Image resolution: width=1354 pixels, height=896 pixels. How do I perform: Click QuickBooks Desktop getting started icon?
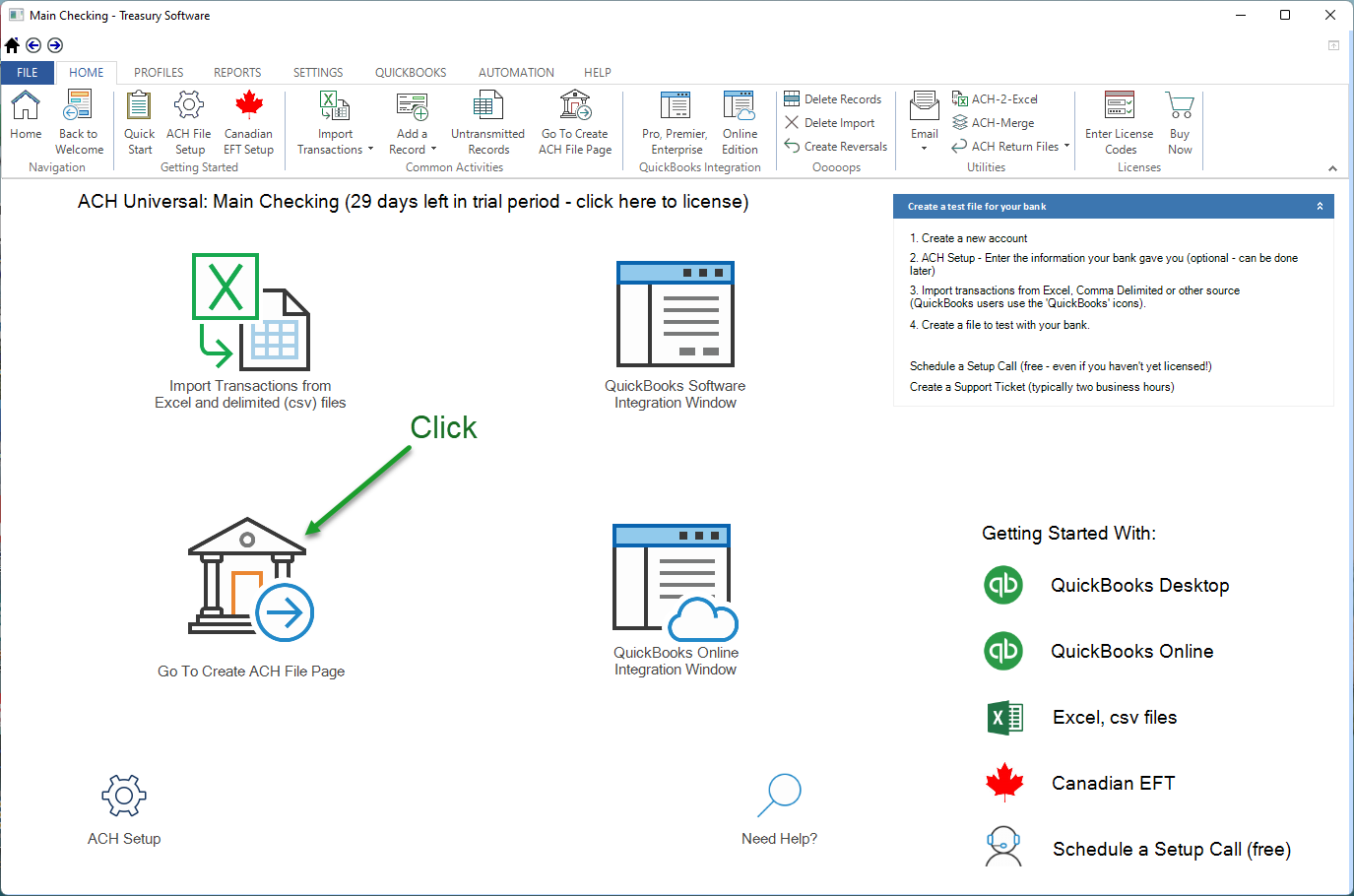(1003, 585)
